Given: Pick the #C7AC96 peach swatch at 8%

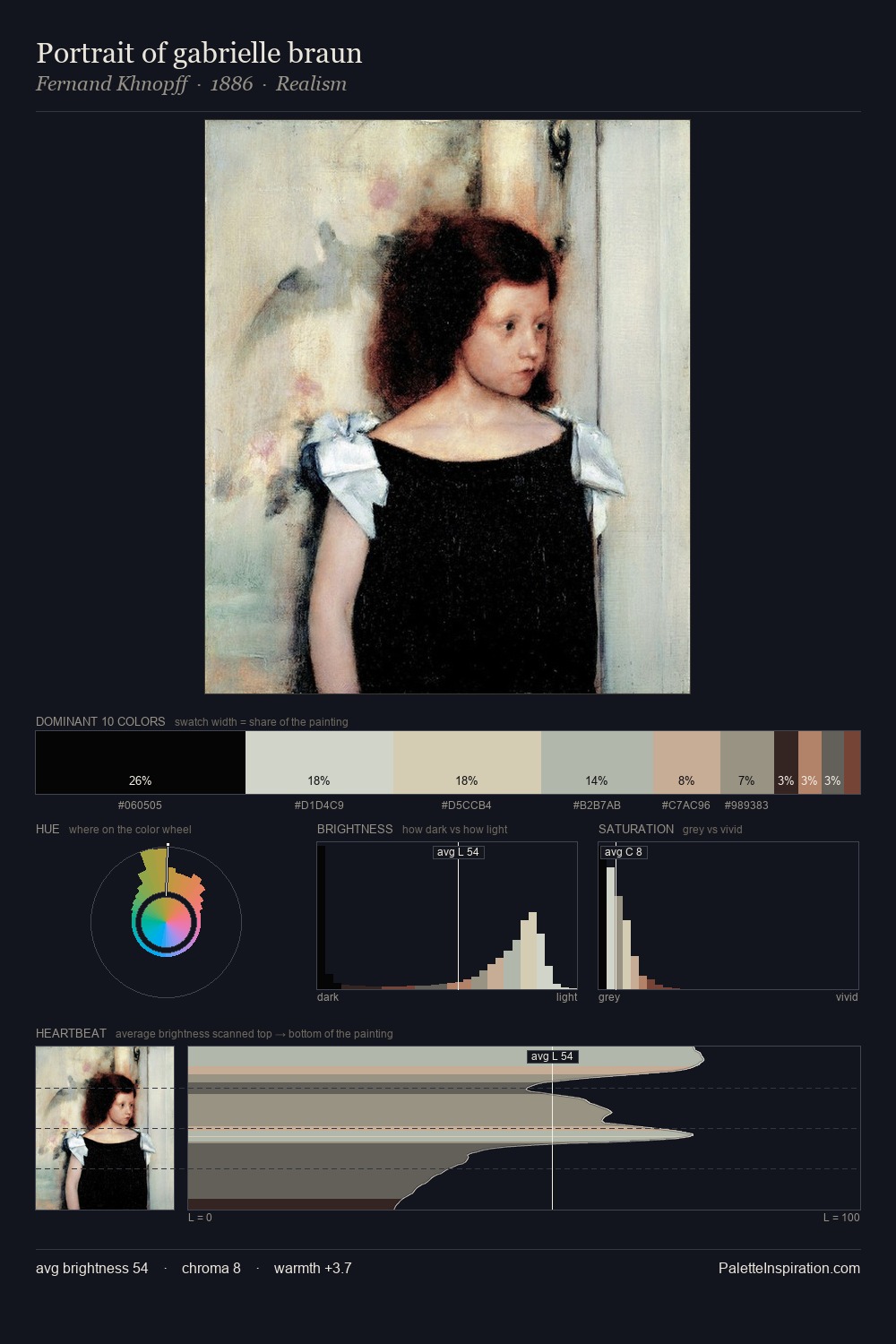Looking at the screenshot, I should point(686,762).
